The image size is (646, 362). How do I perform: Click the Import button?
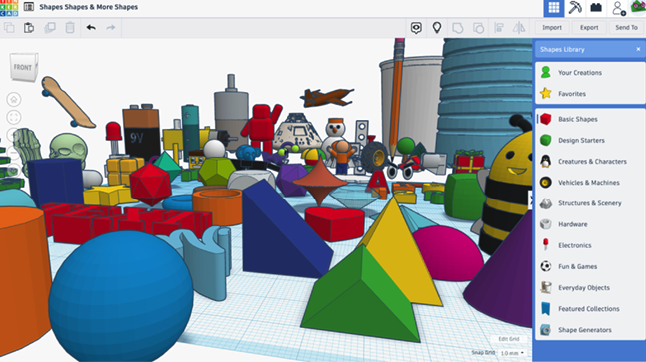tap(552, 28)
